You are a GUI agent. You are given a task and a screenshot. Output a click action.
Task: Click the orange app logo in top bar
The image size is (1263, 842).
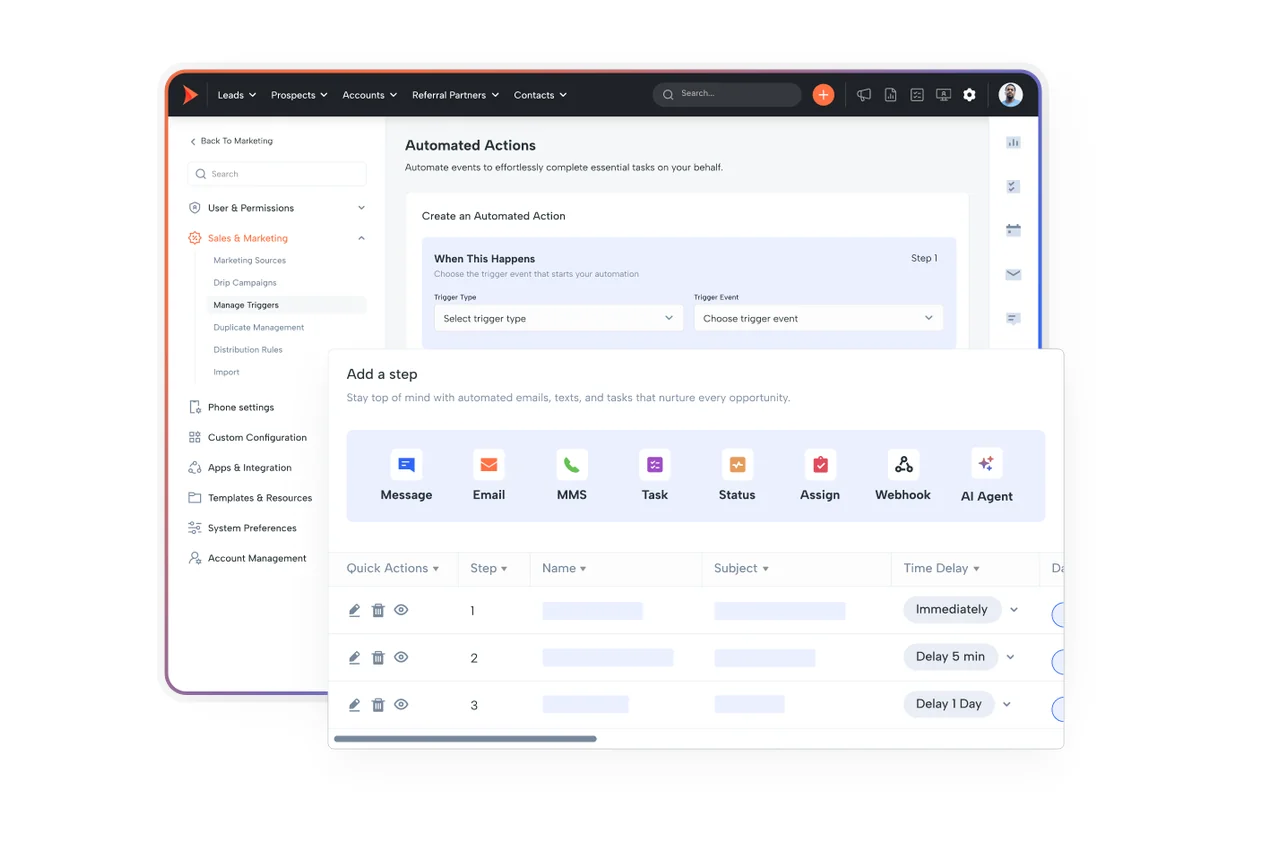tap(190, 95)
